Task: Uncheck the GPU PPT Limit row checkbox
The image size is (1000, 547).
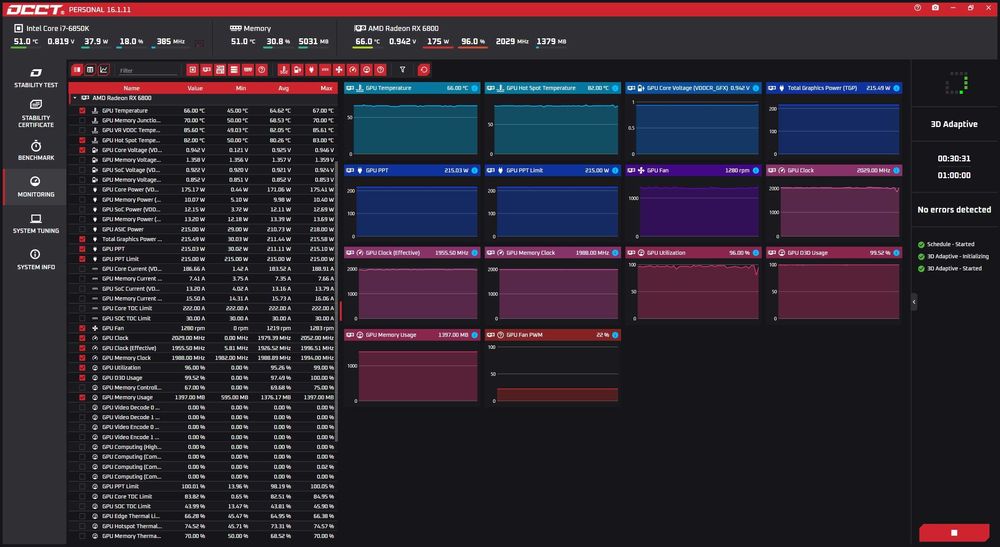Action: click(82, 259)
